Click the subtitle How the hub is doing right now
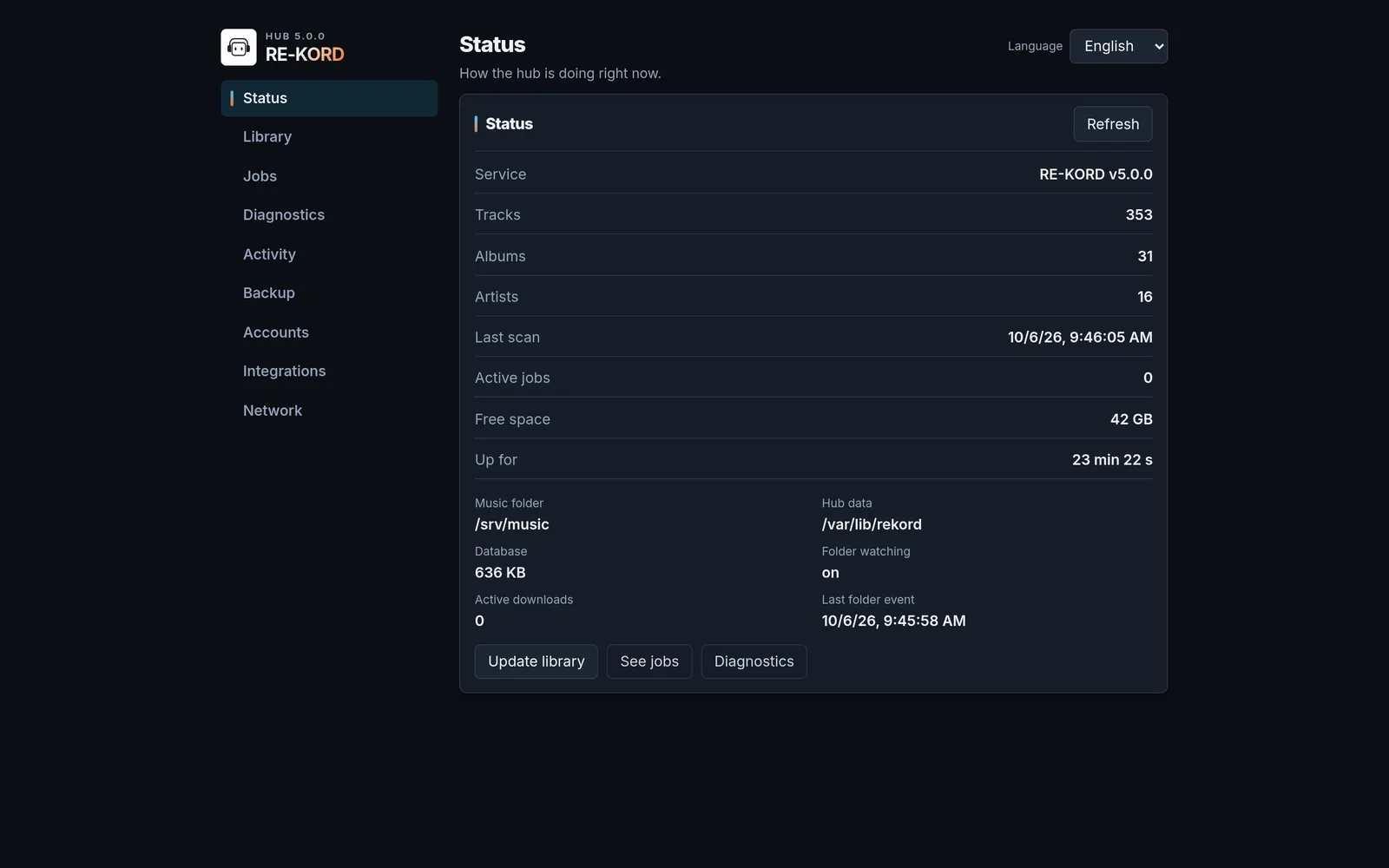Screen dimensions: 1389x868 click(560, 74)
